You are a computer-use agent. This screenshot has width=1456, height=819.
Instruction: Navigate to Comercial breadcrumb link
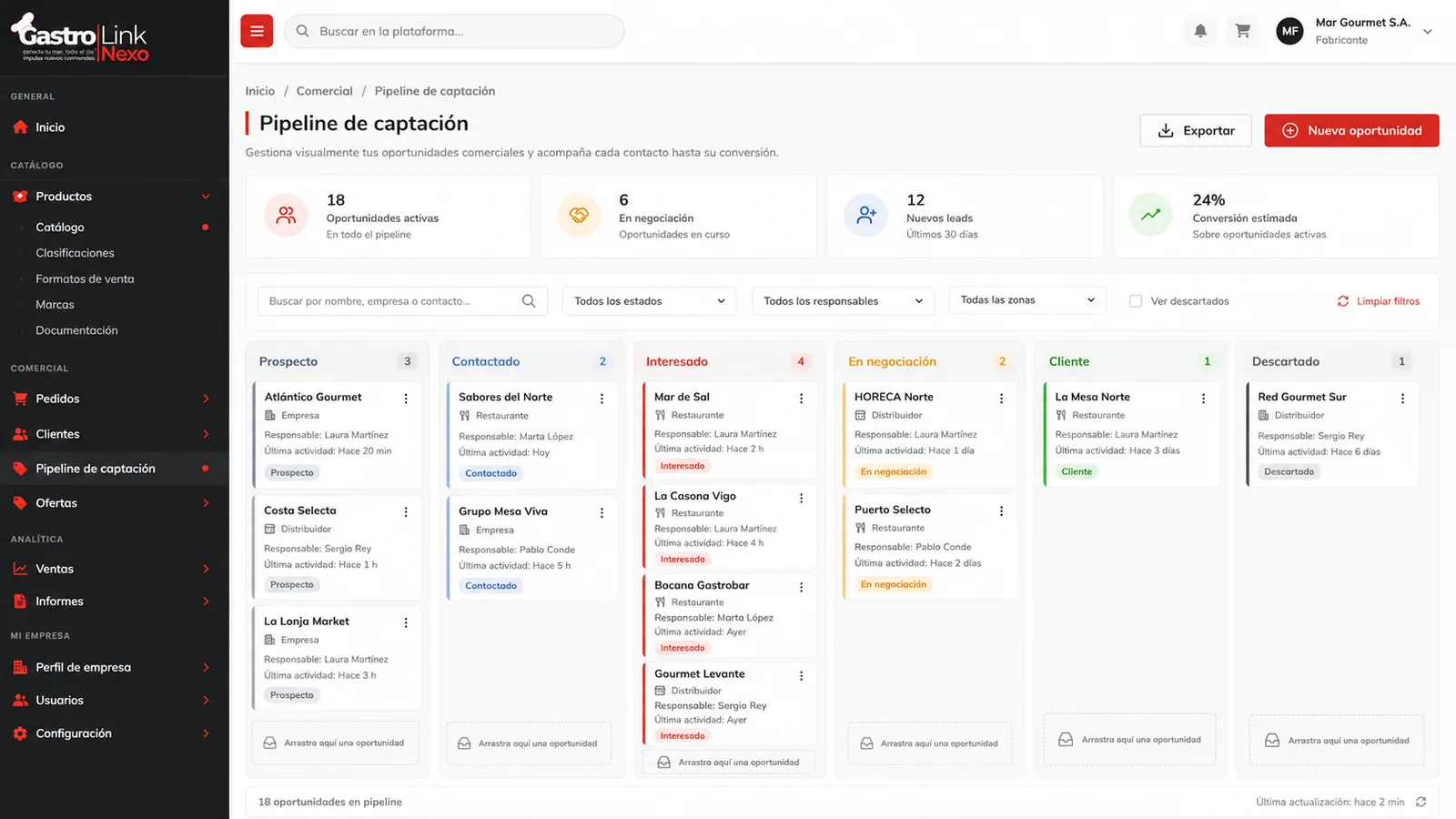click(x=324, y=91)
